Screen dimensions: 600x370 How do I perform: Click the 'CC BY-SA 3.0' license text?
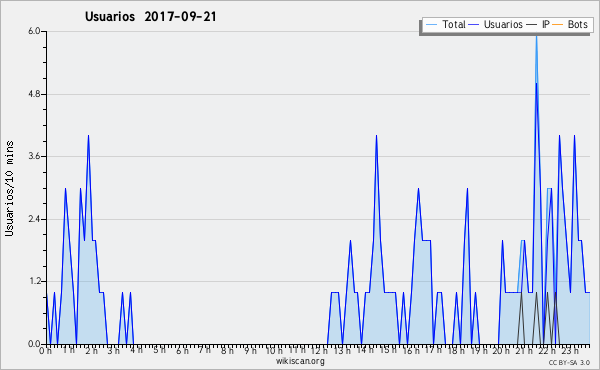coord(569,362)
